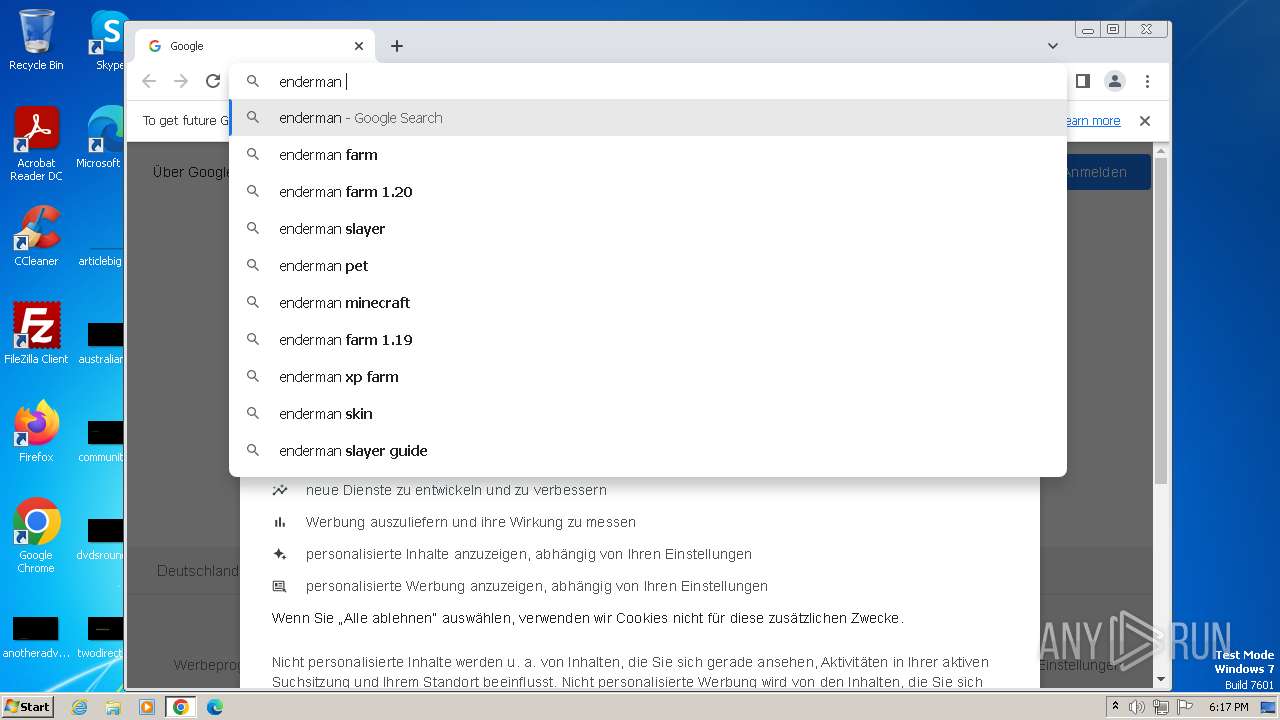Click the browser forward arrow
The image size is (1280, 720).
click(181, 81)
